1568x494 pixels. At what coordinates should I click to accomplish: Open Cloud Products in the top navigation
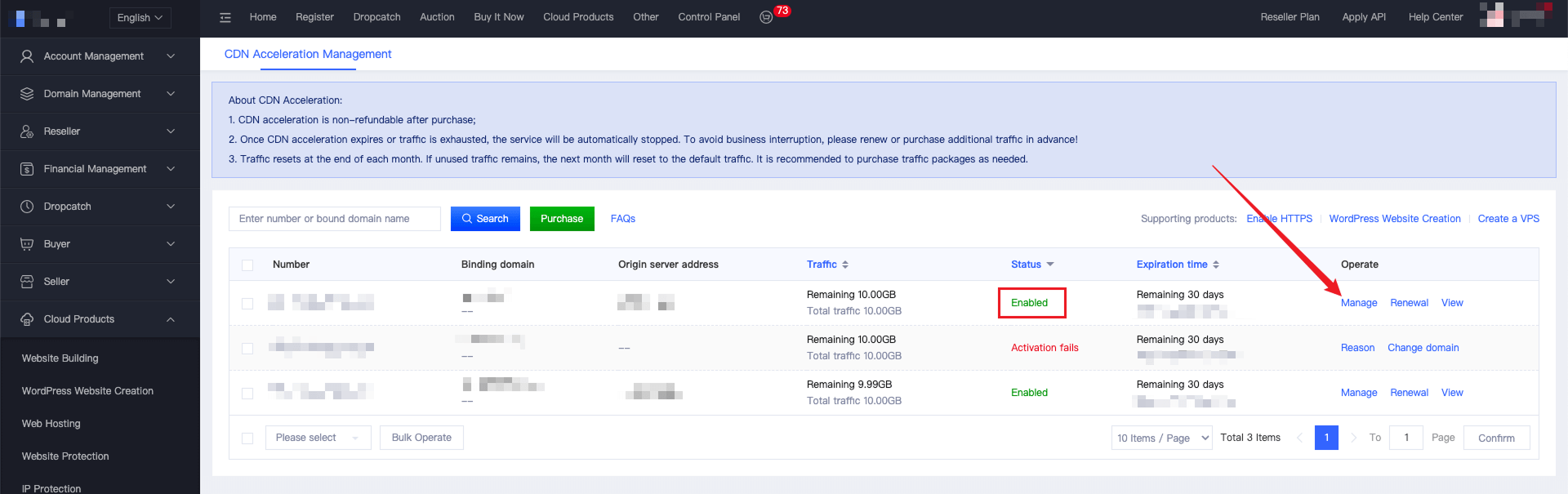(578, 17)
